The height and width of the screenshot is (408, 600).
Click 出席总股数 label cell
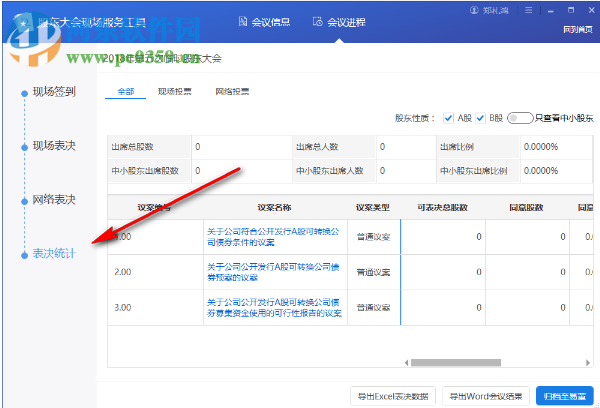click(x=150, y=147)
